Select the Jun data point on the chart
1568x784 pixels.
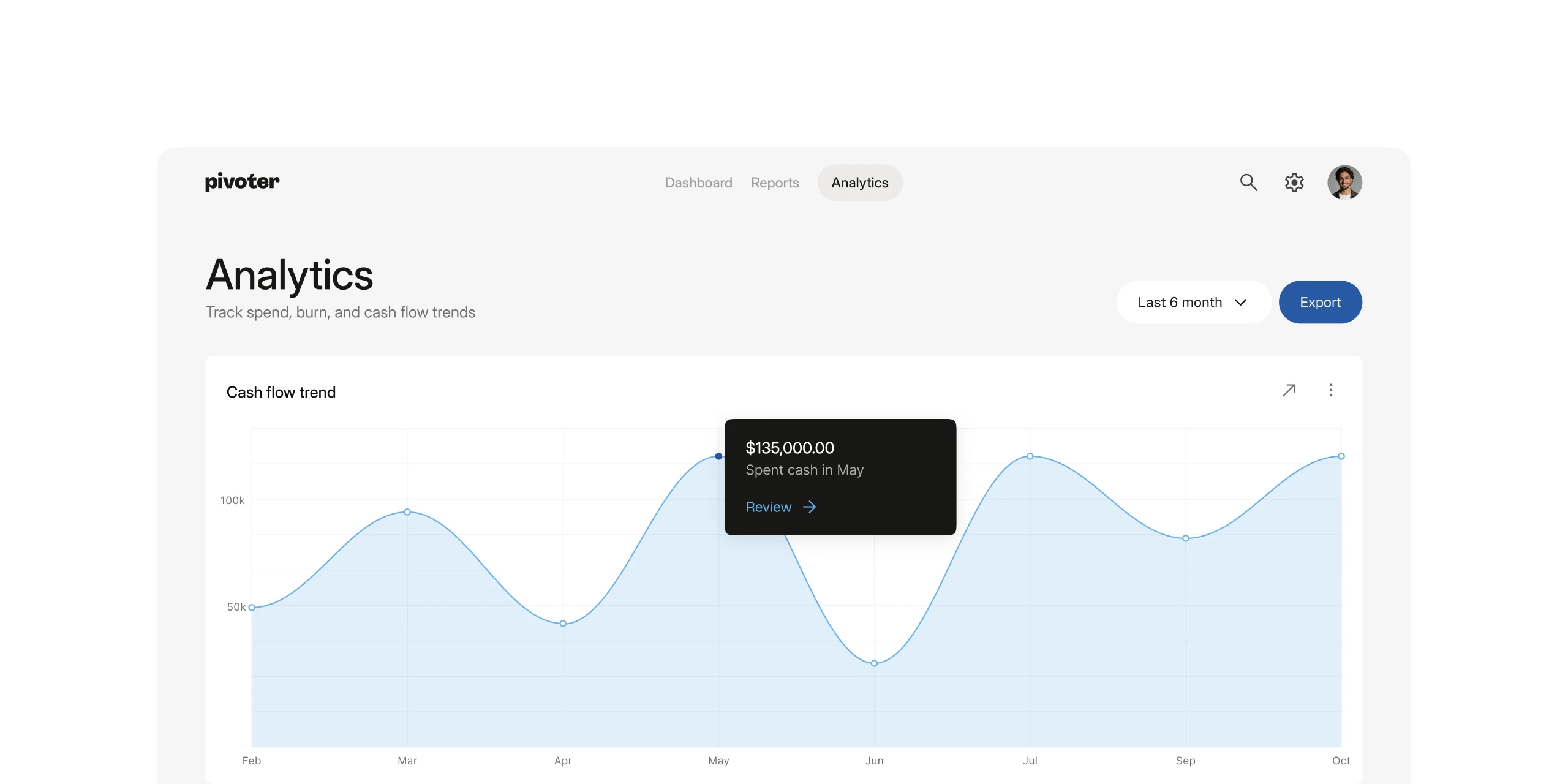(874, 663)
